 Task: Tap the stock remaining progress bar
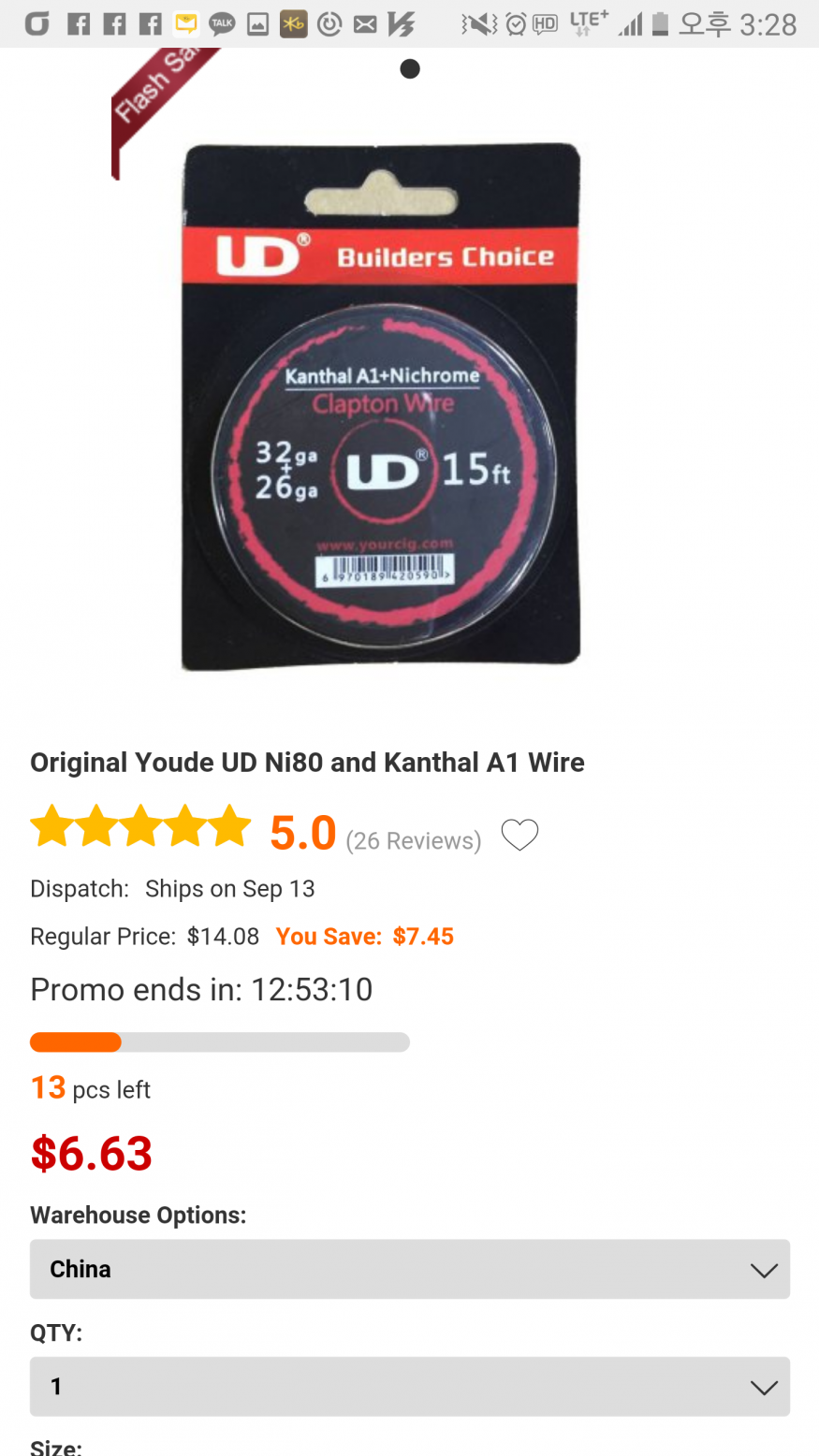point(220,1042)
